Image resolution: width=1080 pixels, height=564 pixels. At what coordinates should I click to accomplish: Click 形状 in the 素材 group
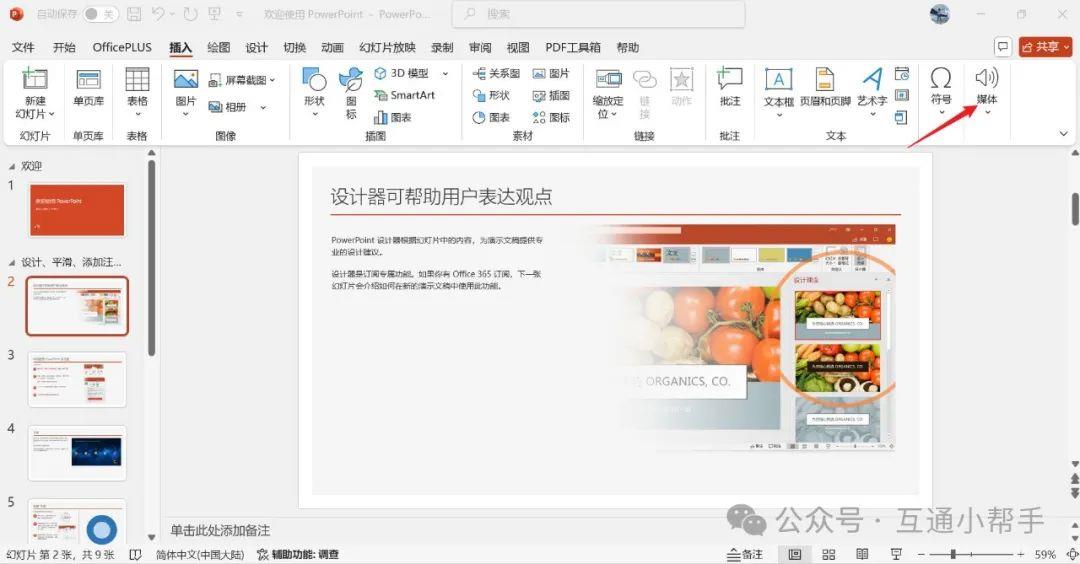click(x=491, y=95)
